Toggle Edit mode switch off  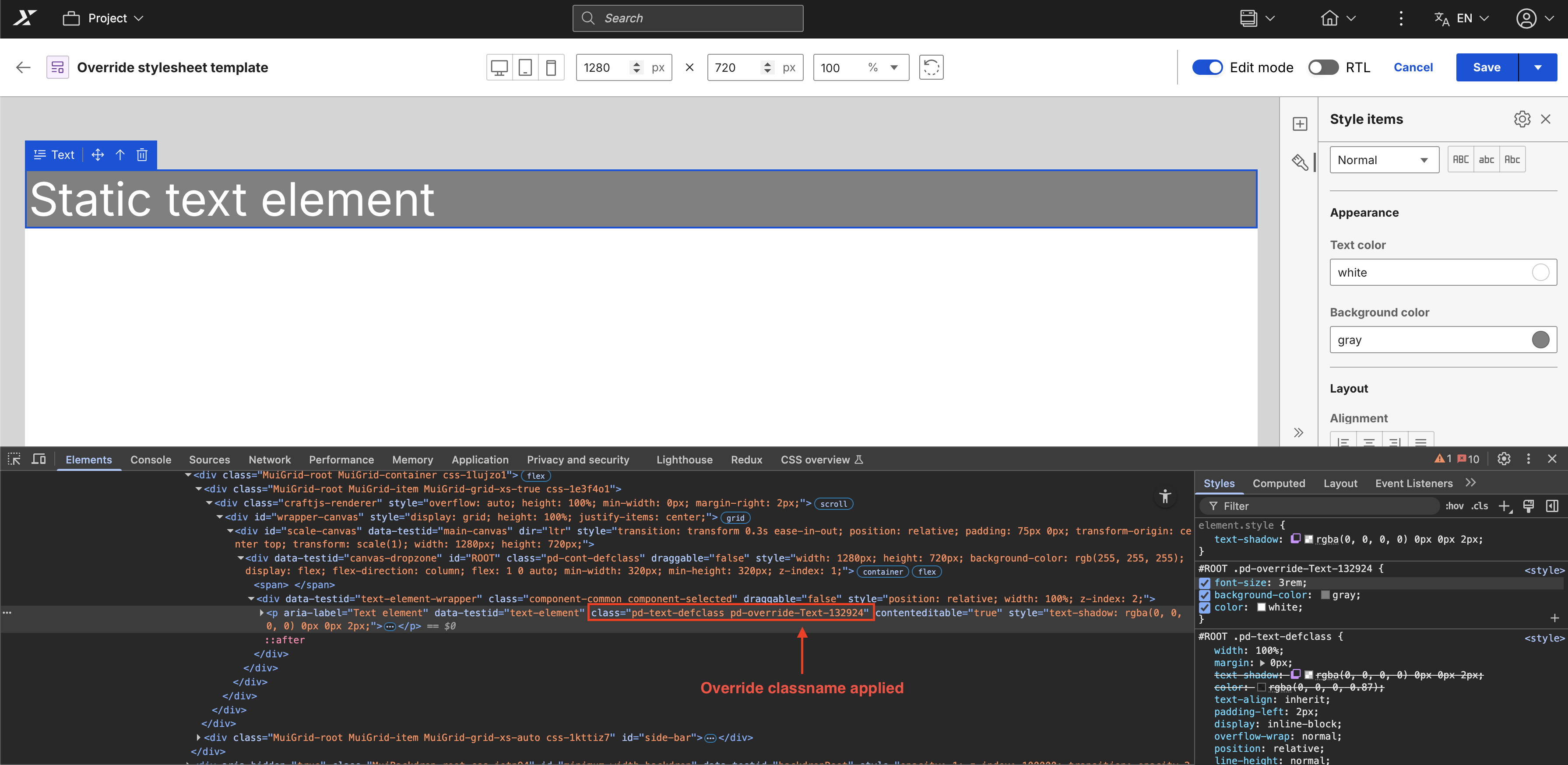click(x=1207, y=67)
